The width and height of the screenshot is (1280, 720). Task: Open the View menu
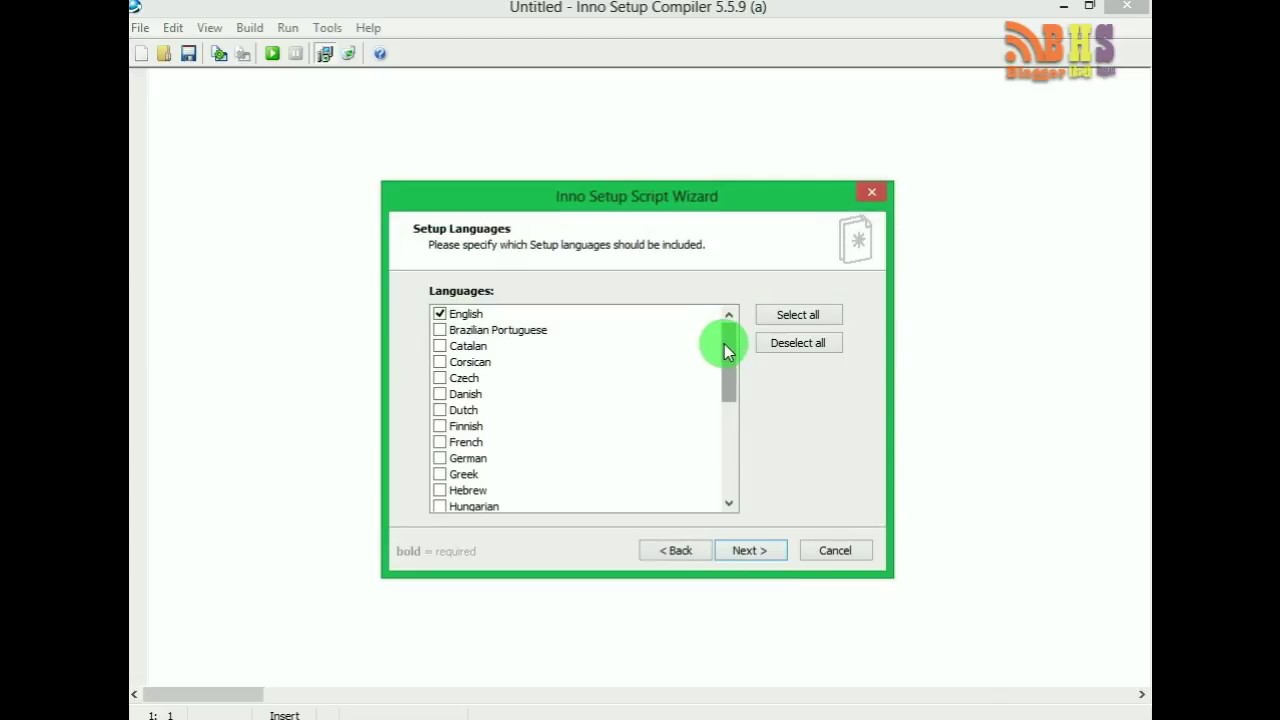pos(209,28)
